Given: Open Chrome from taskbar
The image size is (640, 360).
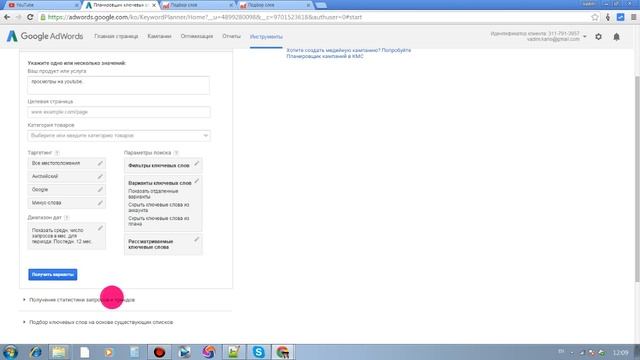Looking at the screenshot, I should [x=282, y=352].
